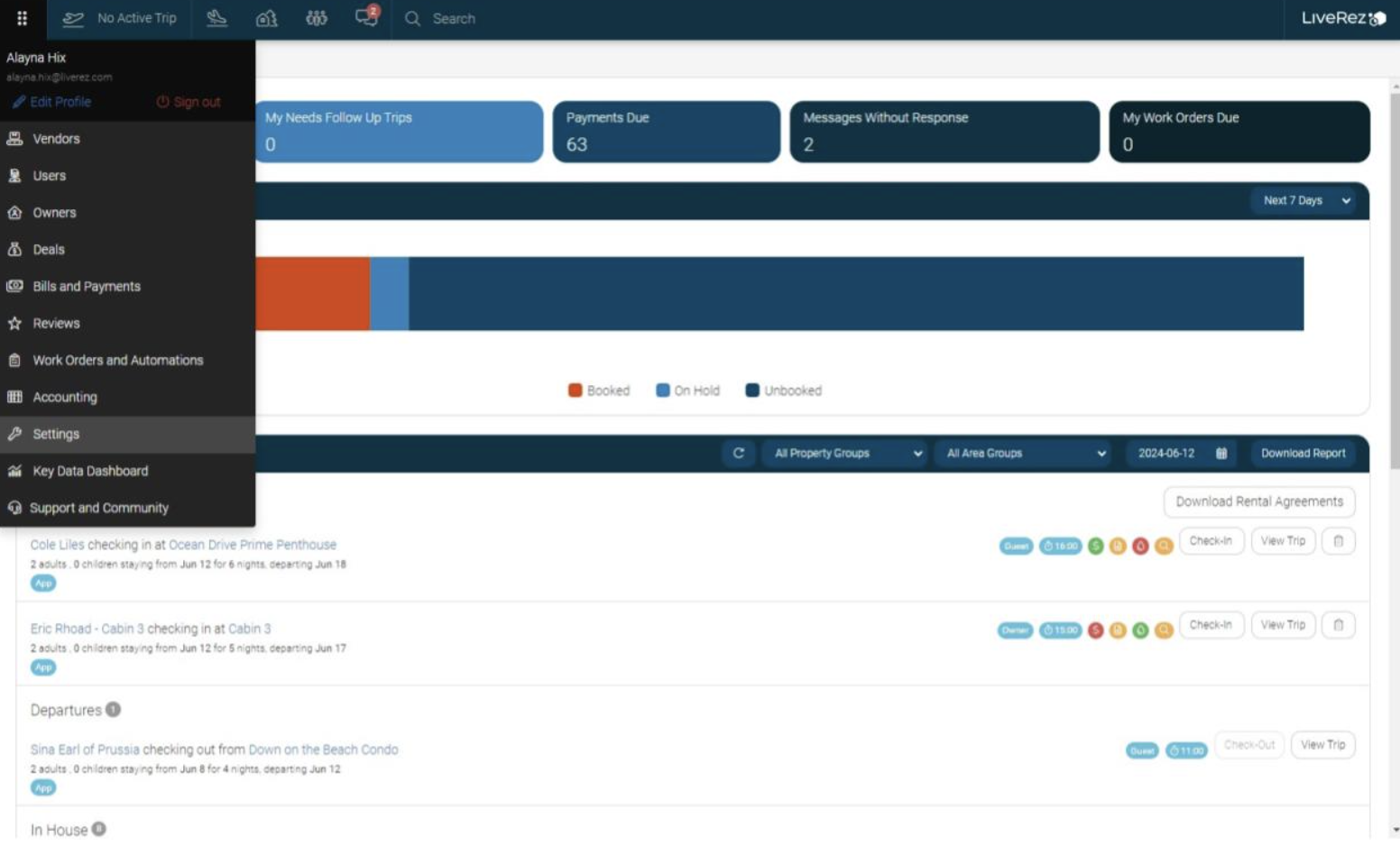Screen dimensions: 1400x846
Task: Open calendar icon next to 2024-06-12 date
Action: pos(1221,453)
